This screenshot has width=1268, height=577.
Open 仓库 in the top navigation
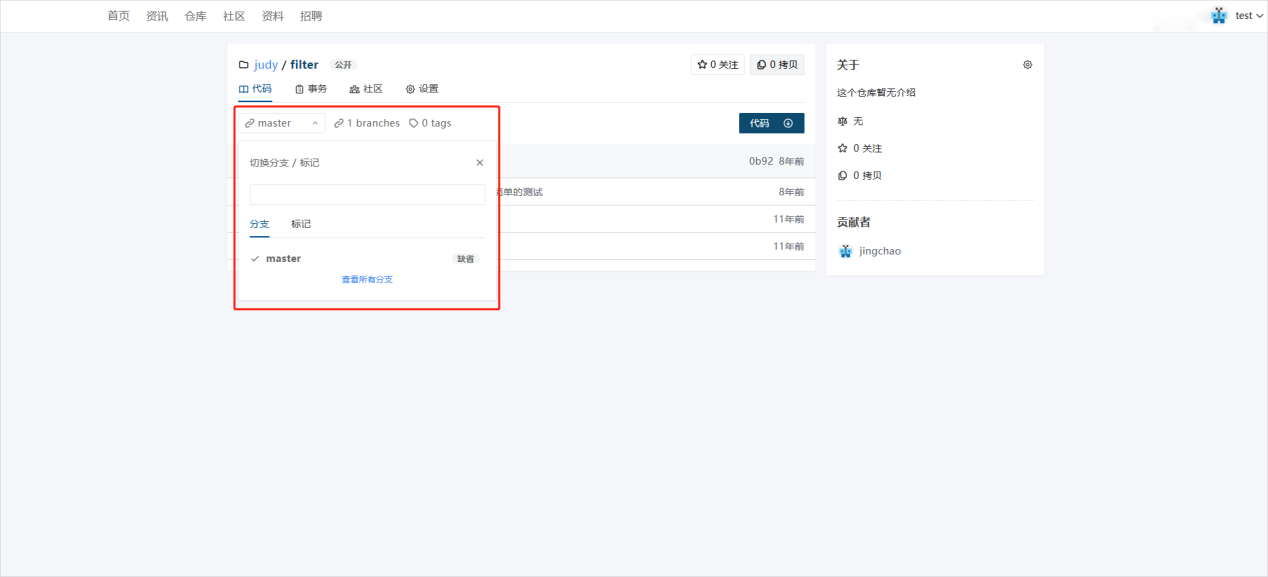(195, 16)
